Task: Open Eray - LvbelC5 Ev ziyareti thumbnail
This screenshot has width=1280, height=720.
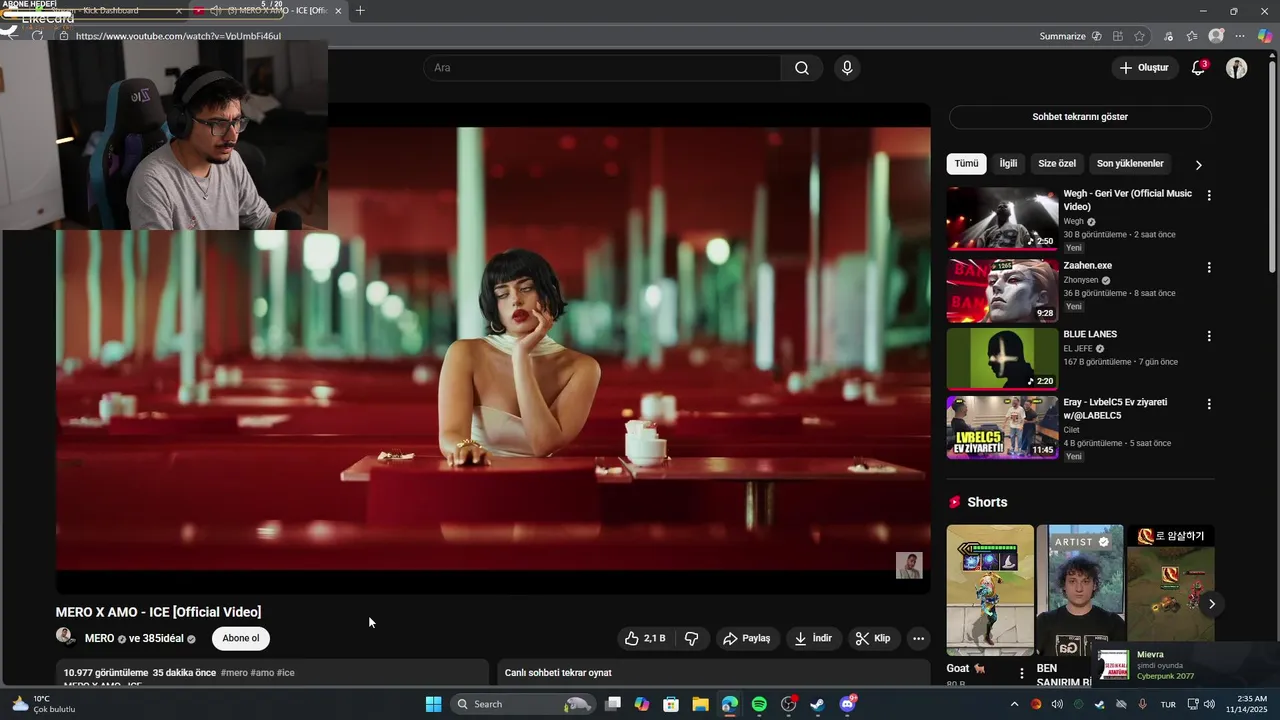Action: (1002, 427)
